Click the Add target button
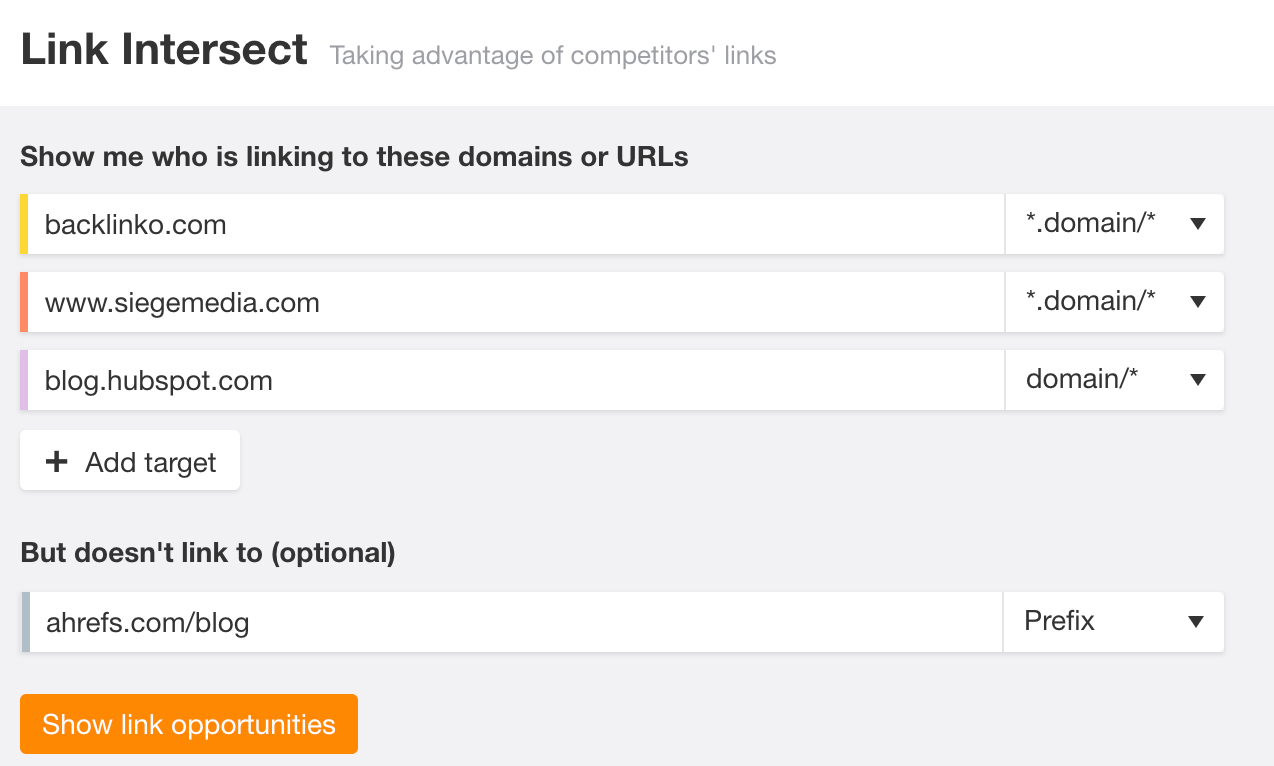The image size is (1274, 766). [130, 460]
